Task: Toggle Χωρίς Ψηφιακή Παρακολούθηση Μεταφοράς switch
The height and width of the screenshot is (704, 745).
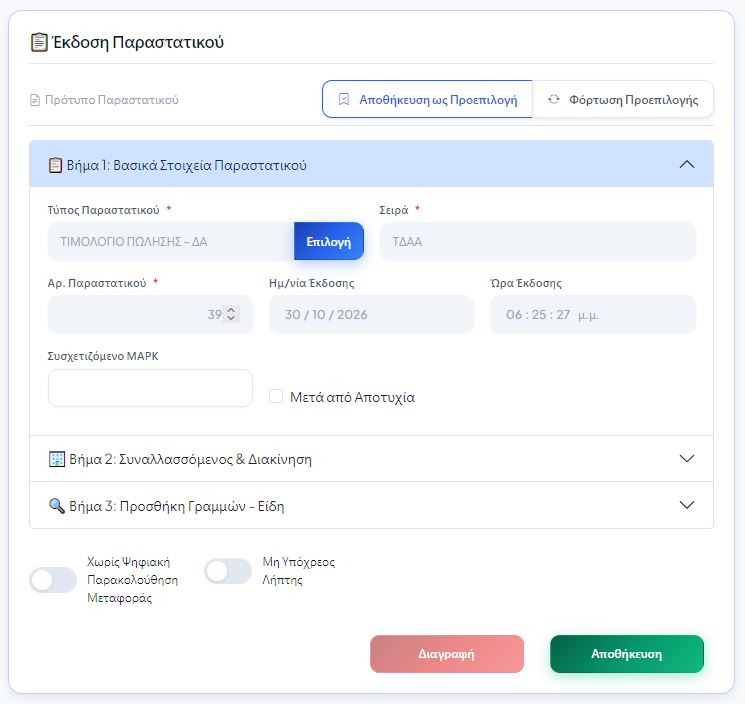Action: point(53,580)
